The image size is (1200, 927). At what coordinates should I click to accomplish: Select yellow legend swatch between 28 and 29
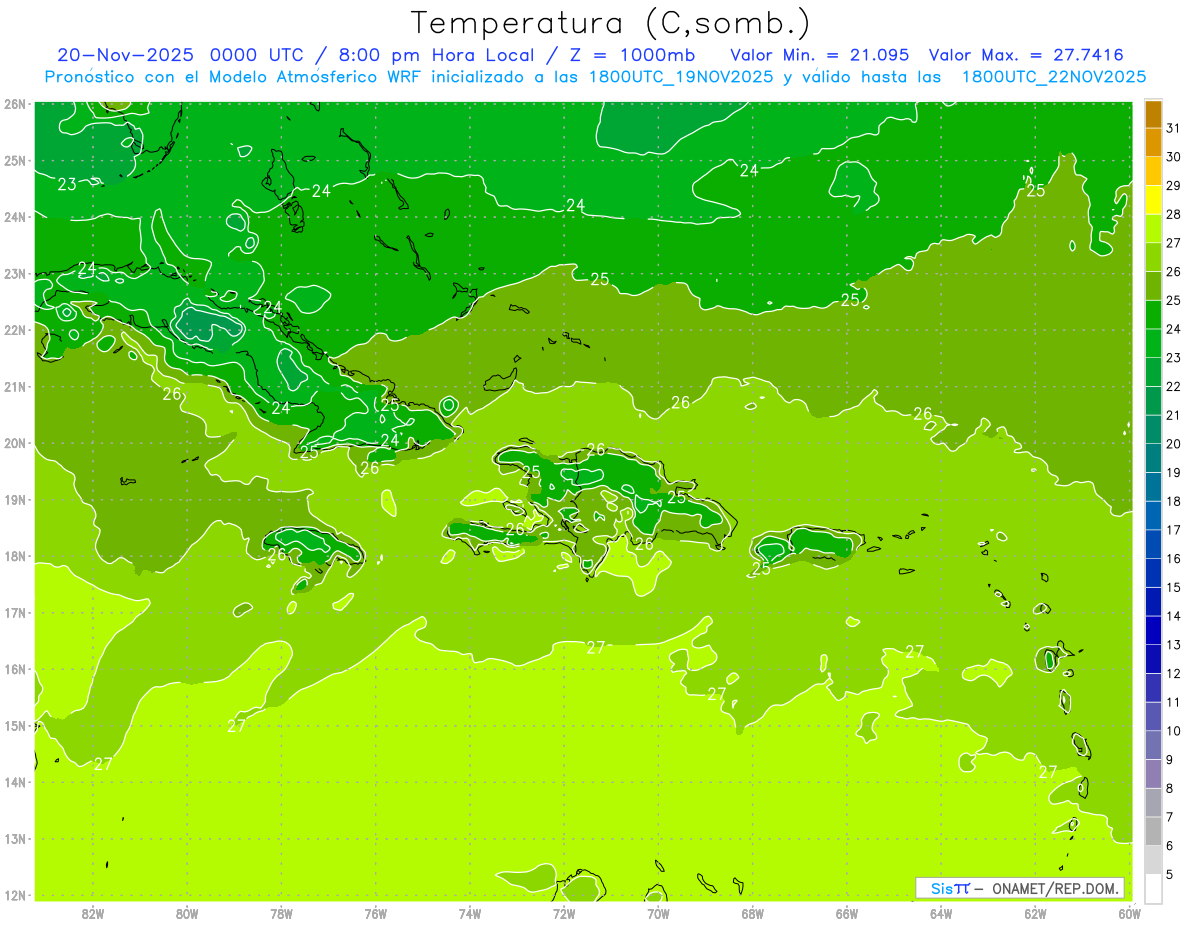click(1153, 200)
